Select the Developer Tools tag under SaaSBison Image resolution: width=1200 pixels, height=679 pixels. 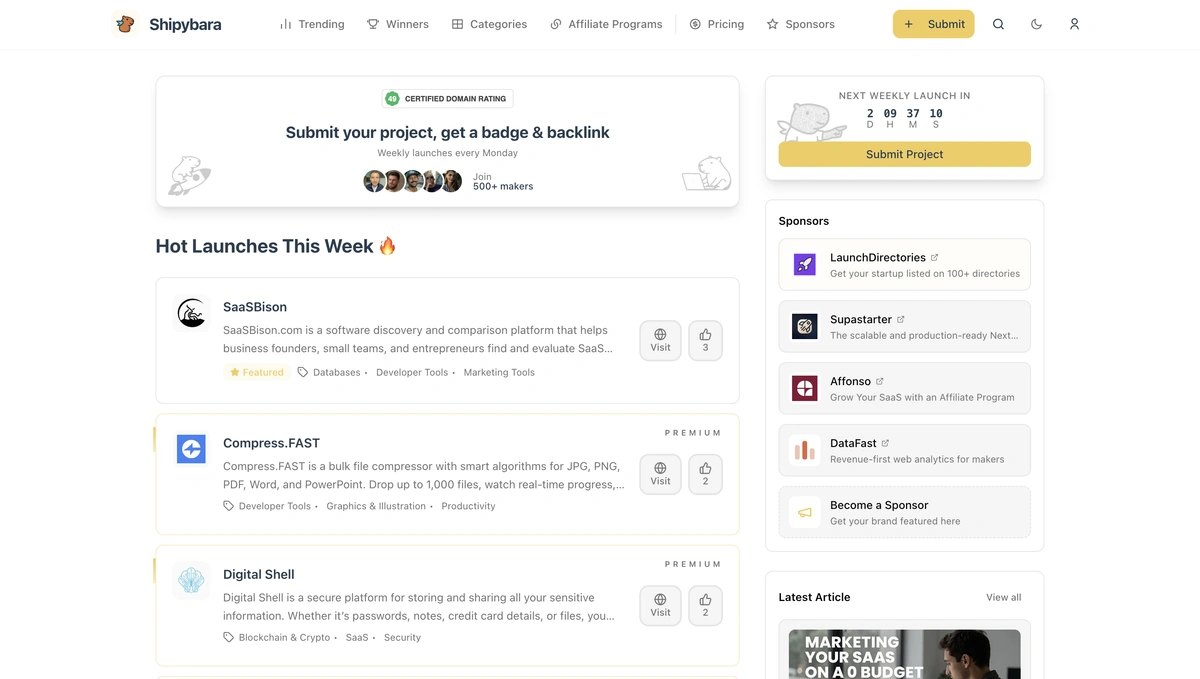click(x=412, y=372)
